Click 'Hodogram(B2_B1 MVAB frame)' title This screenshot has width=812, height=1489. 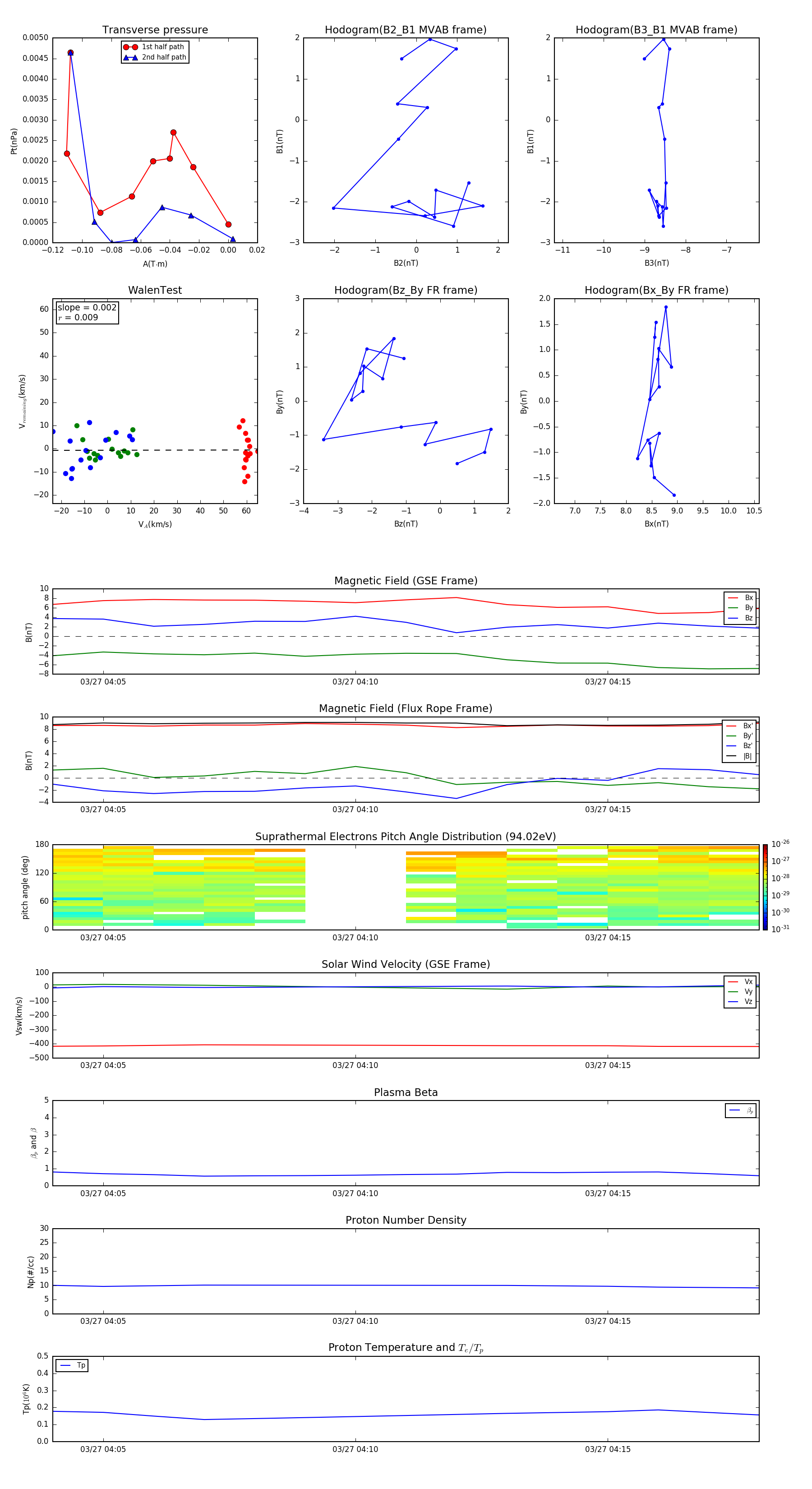[x=406, y=30]
